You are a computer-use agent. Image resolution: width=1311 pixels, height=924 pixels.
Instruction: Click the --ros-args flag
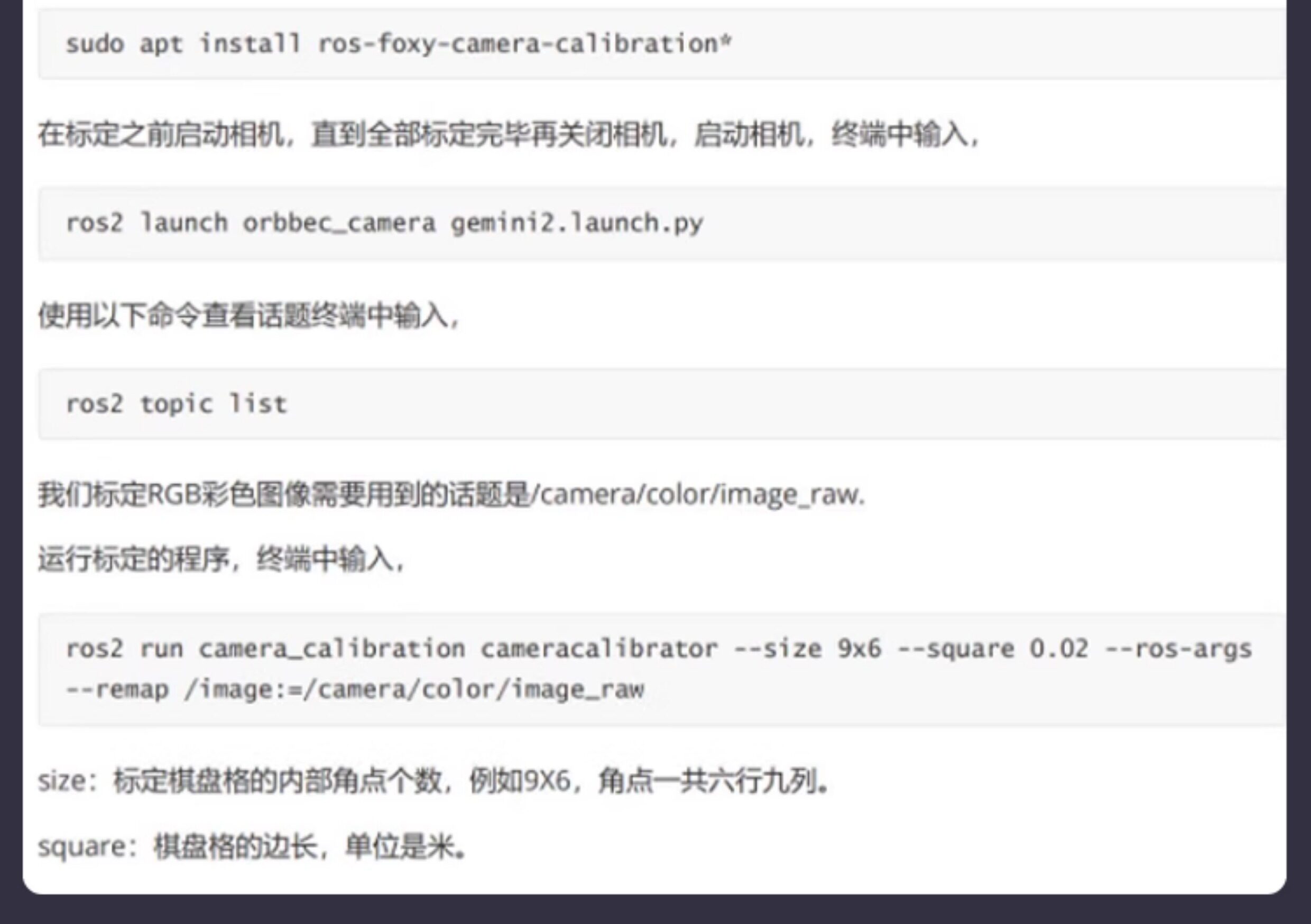(x=1178, y=649)
